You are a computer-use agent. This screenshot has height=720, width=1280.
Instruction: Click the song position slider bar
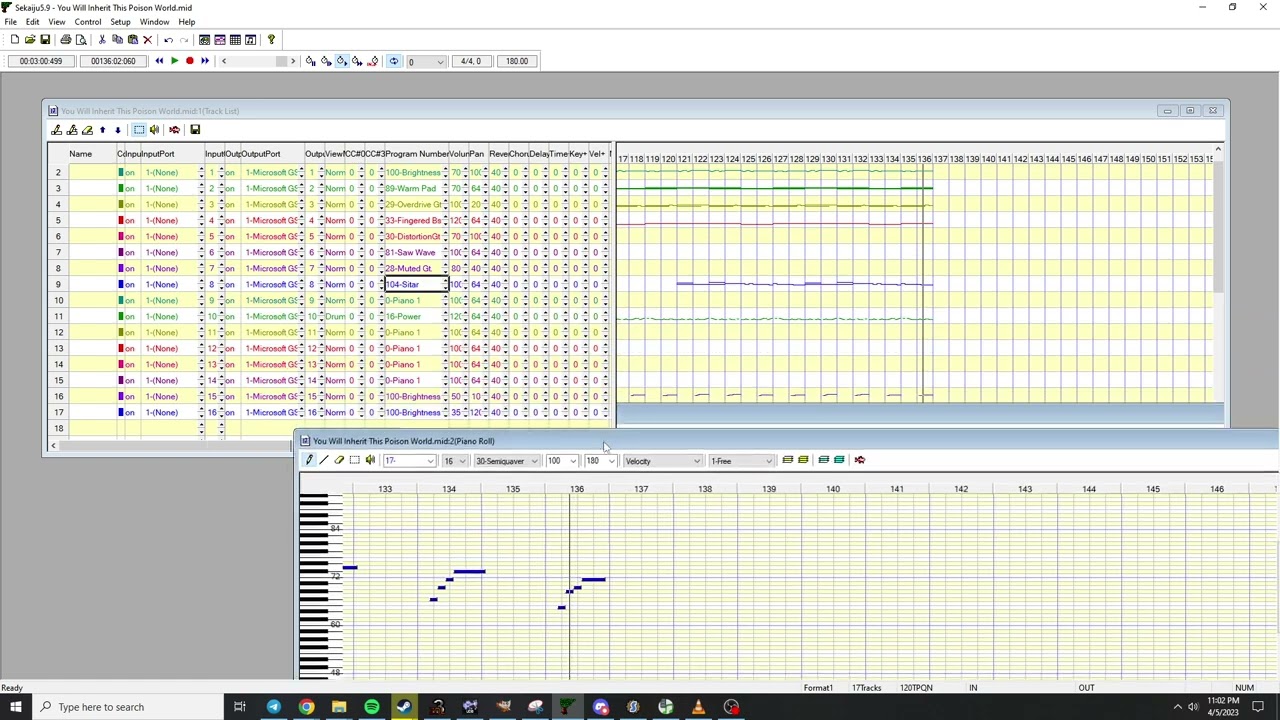258,61
